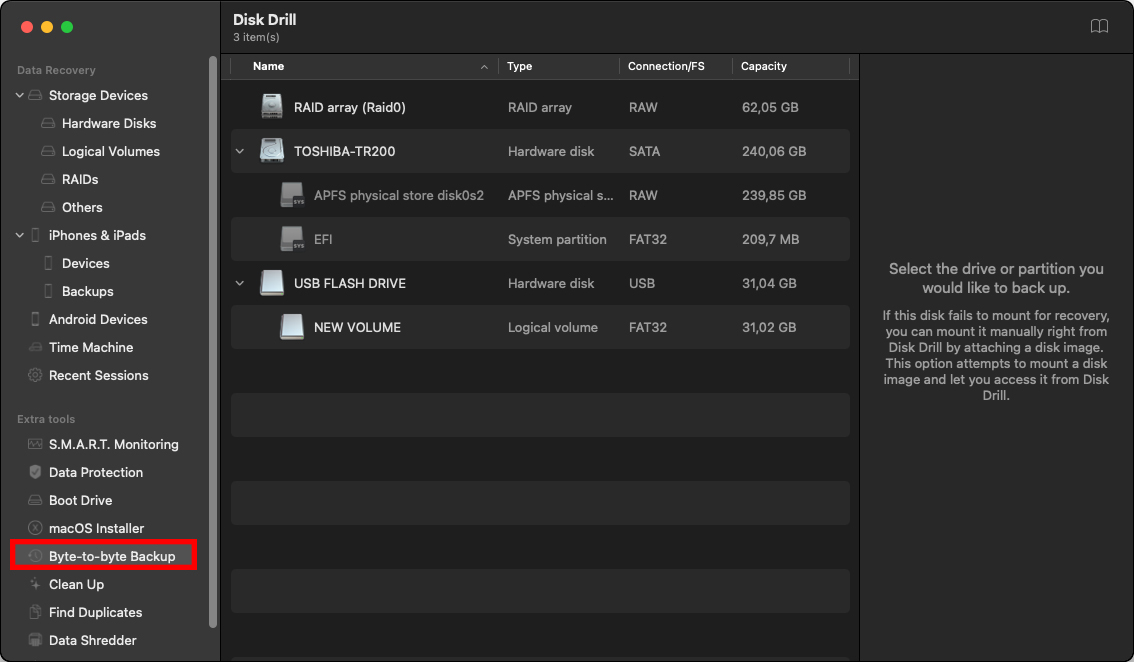The height and width of the screenshot is (662, 1134).
Task: Open Data Protection tool
Action: (x=95, y=472)
